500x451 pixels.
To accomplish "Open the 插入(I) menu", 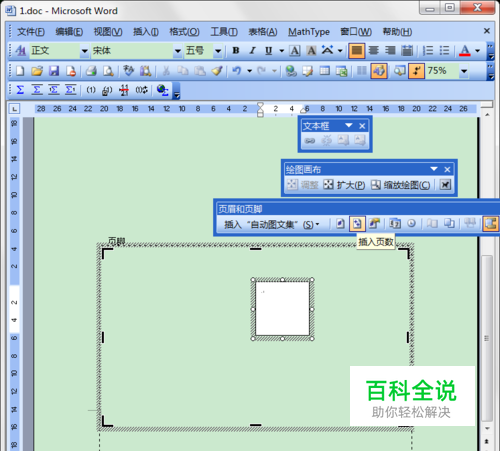I will point(146,32).
